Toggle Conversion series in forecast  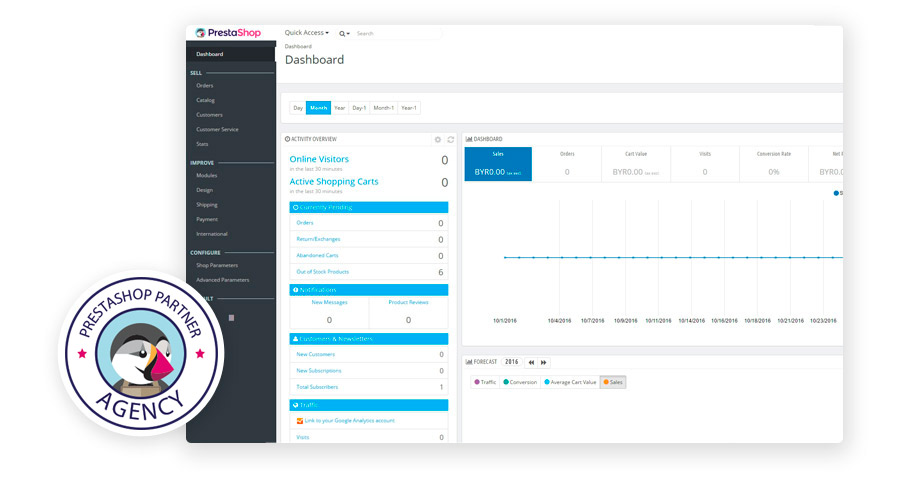tap(520, 382)
